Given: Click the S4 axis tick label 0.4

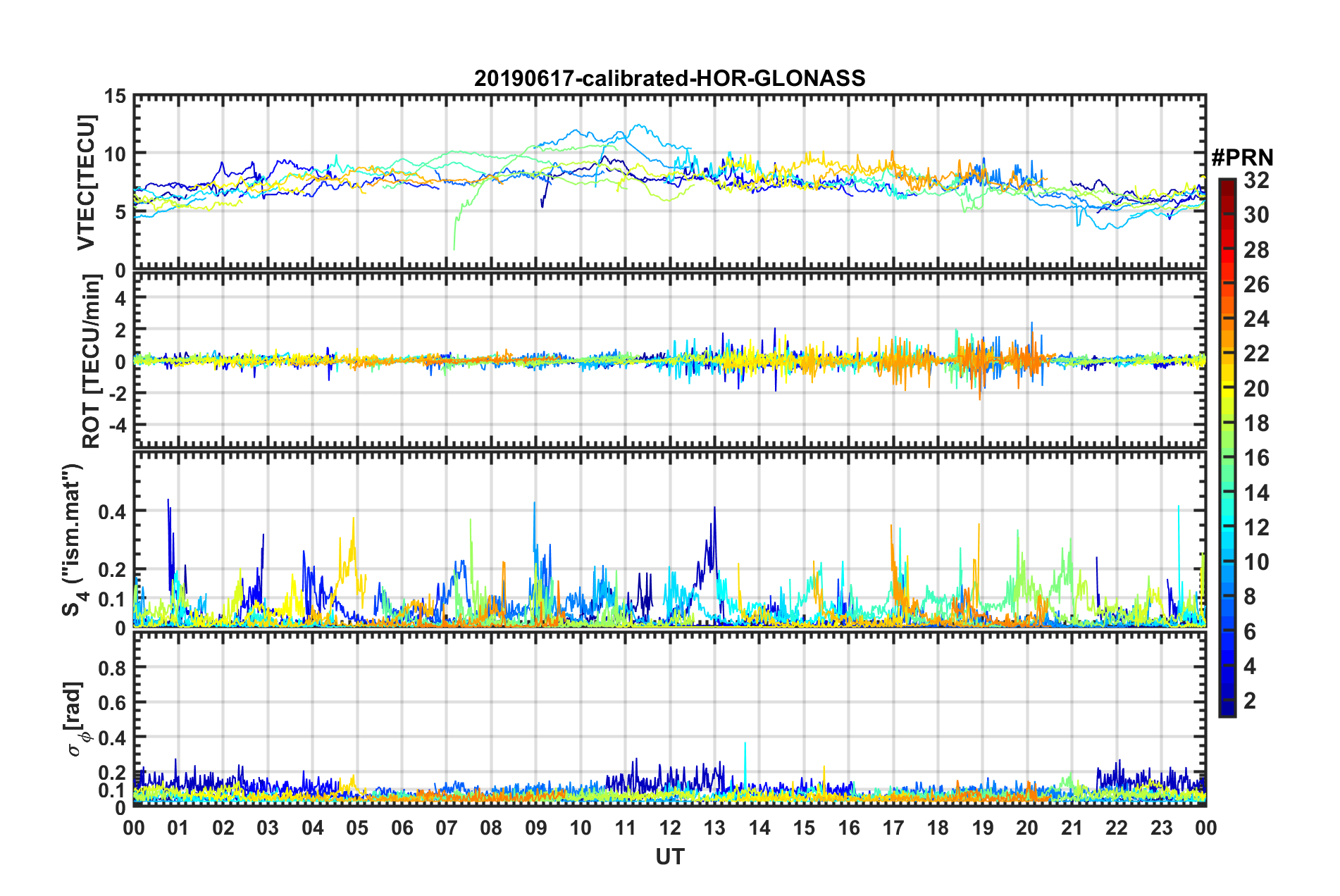Looking at the screenshot, I should 112,511.
